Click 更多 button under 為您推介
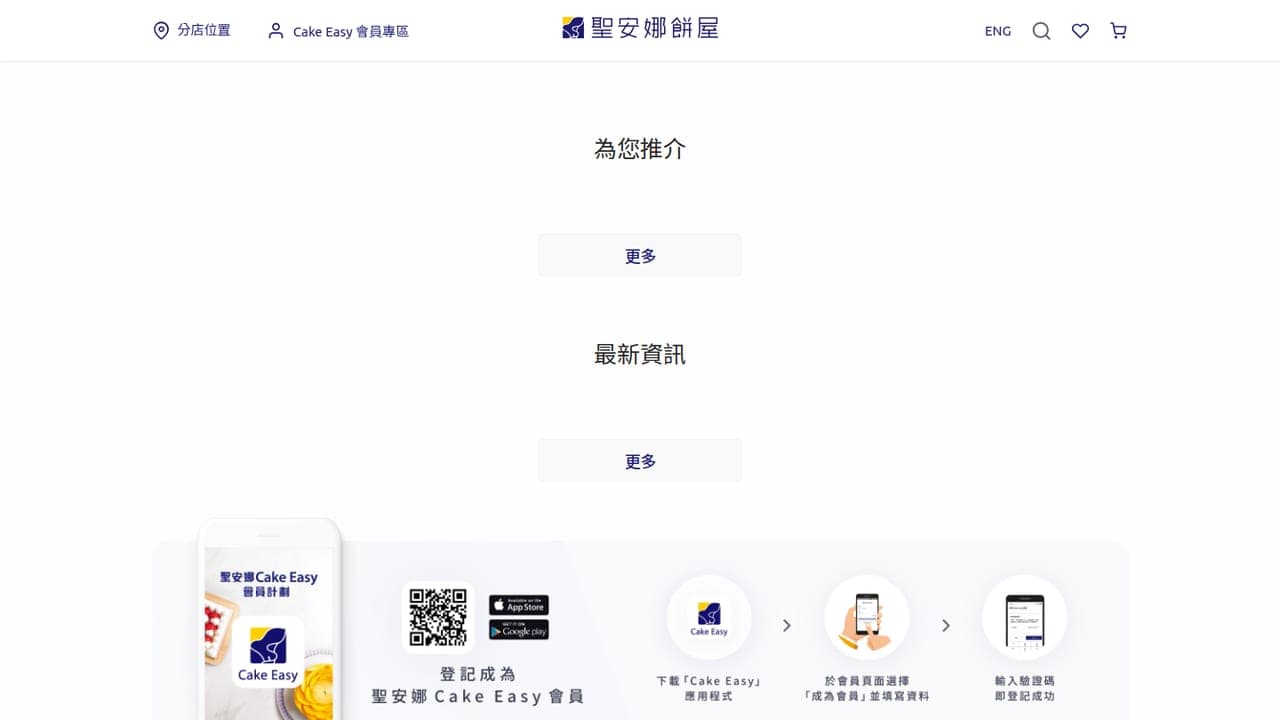Screen dimensions: 1280x720 (x=640, y=256)
